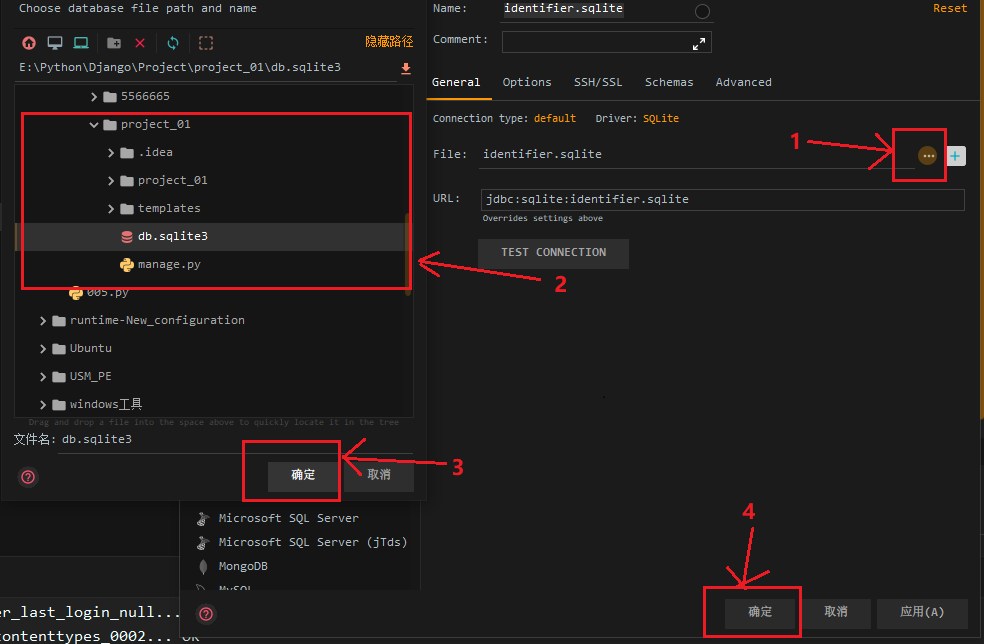Confirm data source dialog 确定 button
This screenshot has width=984, height=644.
coord(760,612)
